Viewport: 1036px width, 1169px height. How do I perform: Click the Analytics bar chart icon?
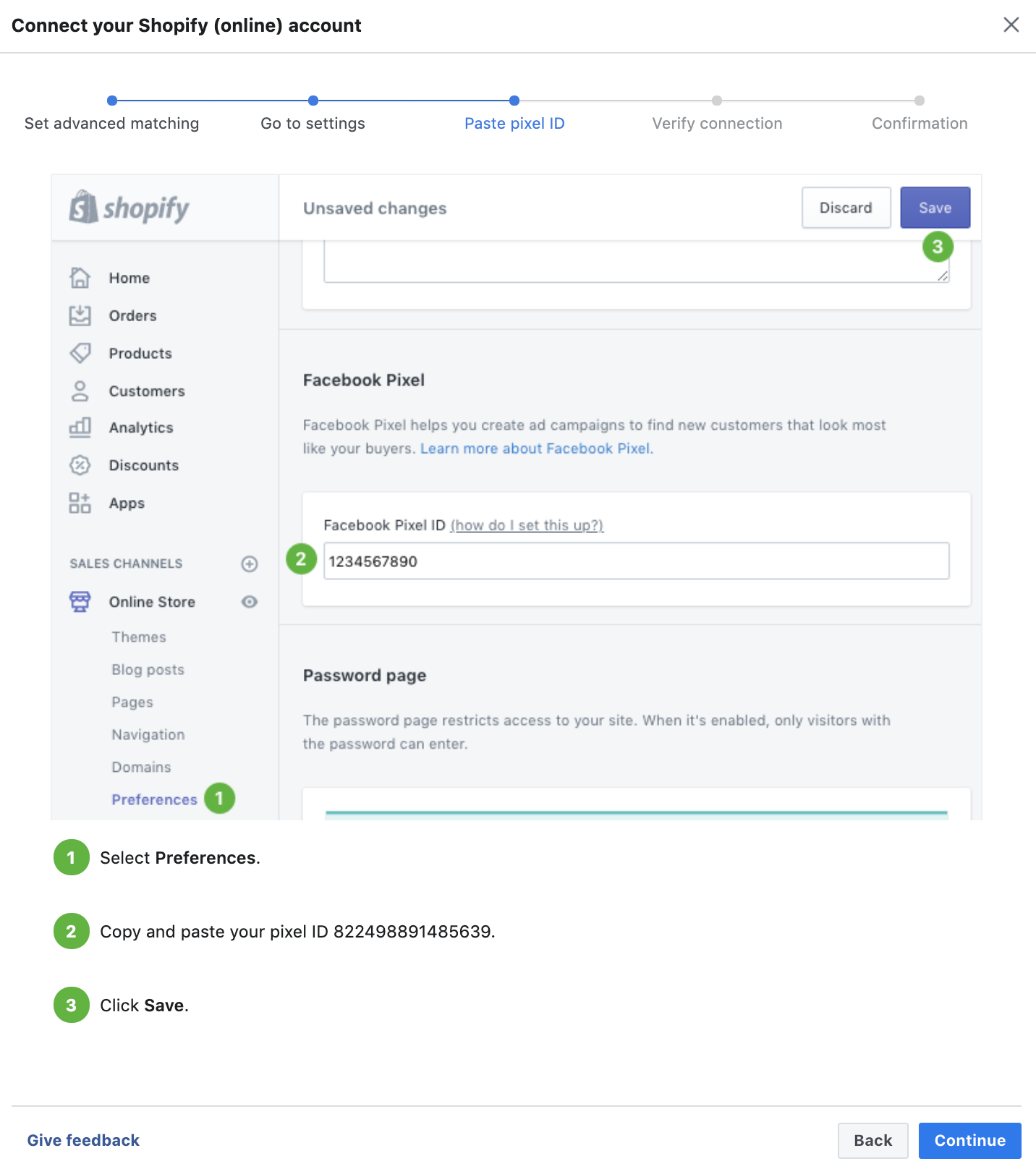tap(80, 428)
